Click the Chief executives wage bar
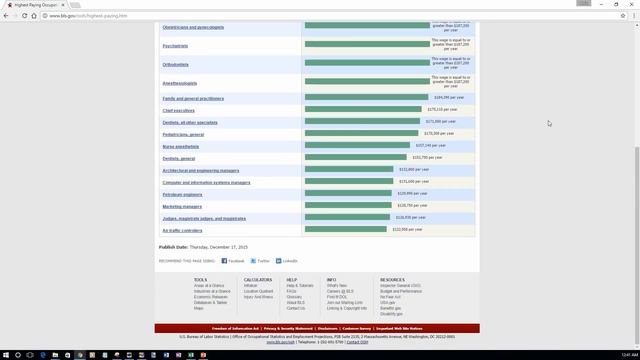The height and width of the screenshot is (360, 640). click(x=363, y=109)
